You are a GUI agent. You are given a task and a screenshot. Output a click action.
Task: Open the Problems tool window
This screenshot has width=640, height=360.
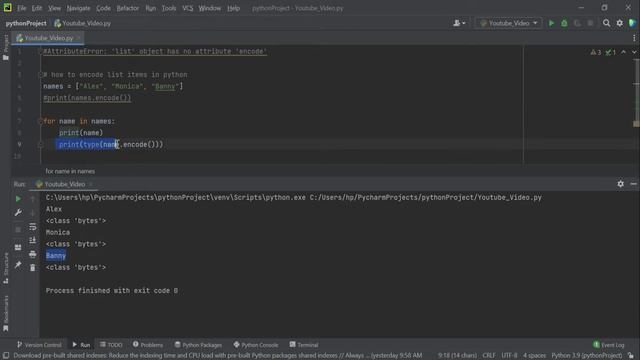[x=148, y=345]
